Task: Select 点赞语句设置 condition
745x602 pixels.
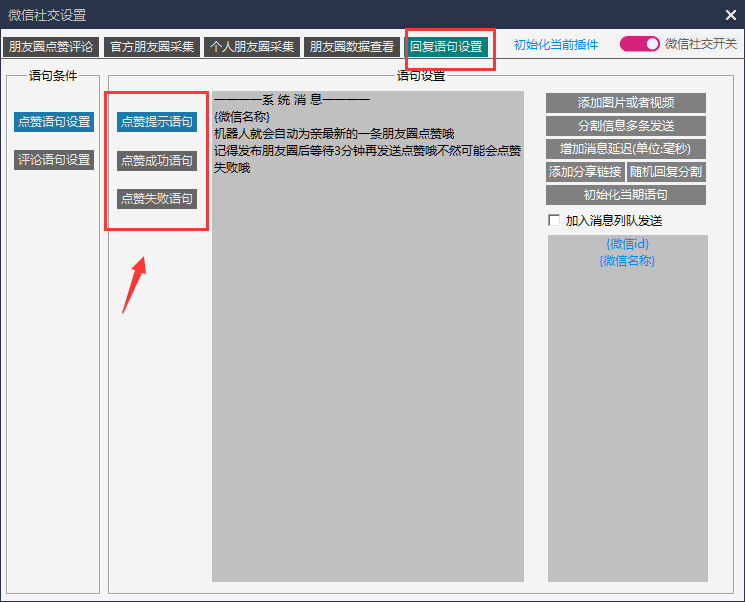Action: 54,122
